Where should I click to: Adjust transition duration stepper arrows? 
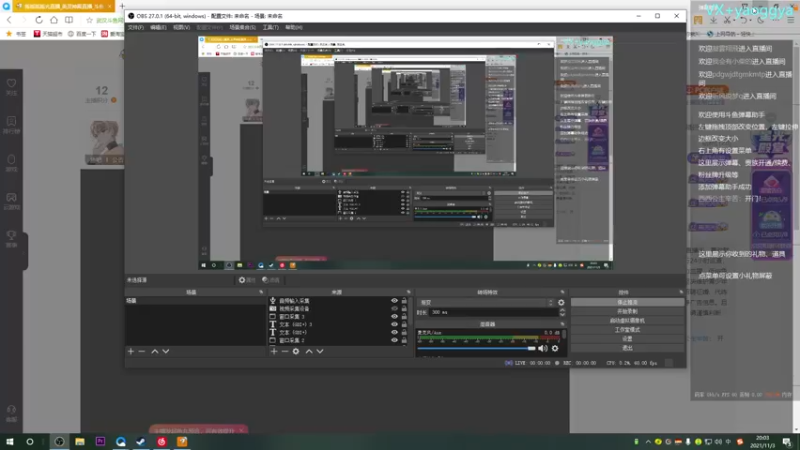[562, 312]
